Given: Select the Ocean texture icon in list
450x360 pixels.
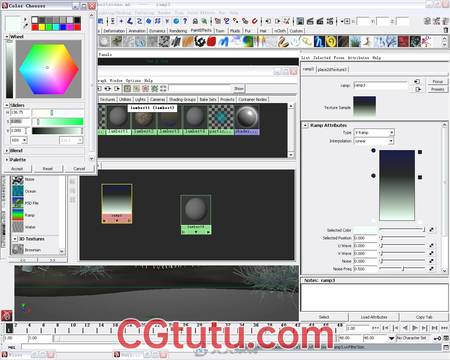Looking at the screenshot, I should click(18, 191).
